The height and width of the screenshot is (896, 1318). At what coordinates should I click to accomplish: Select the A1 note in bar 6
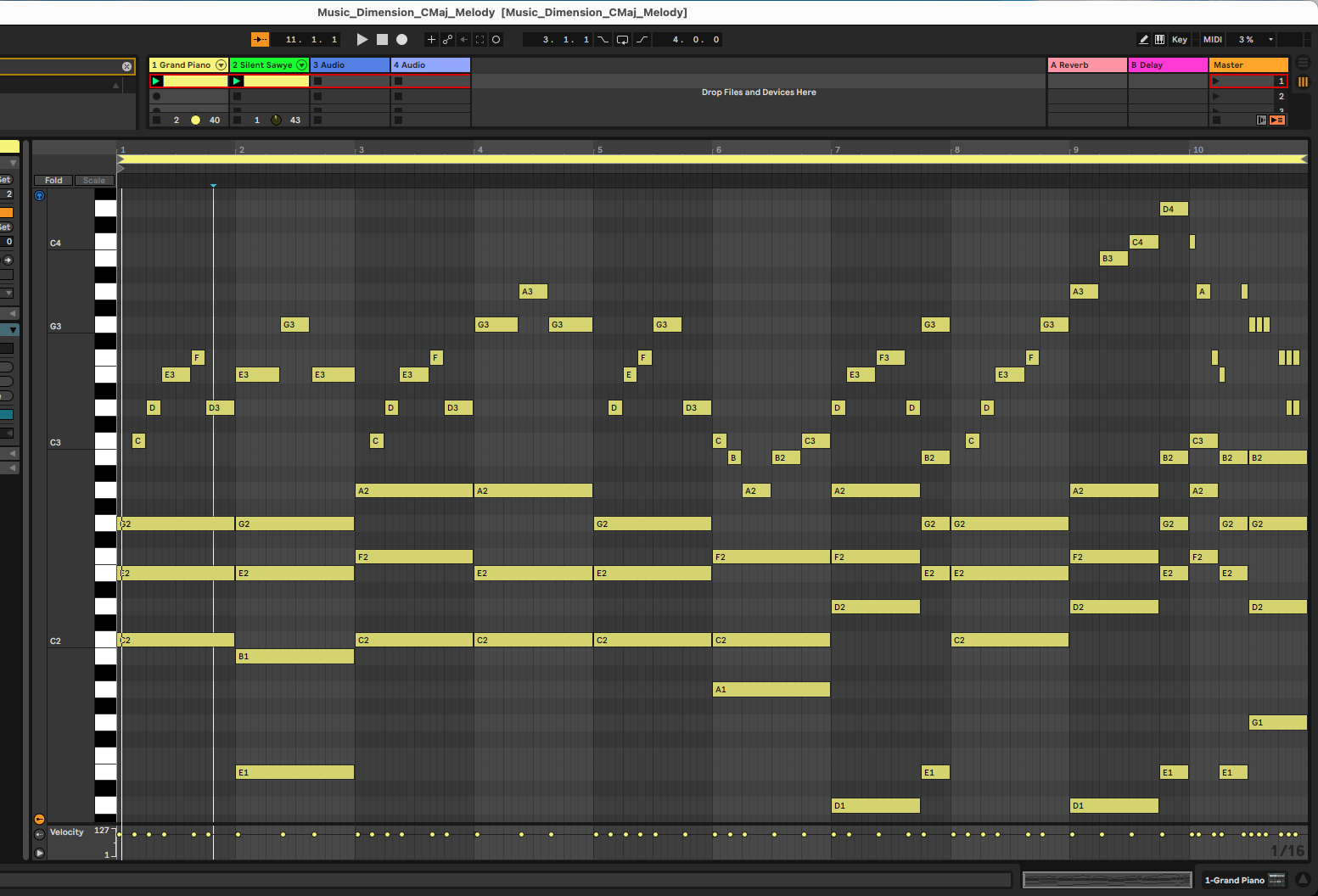pyautogui.click(x=771, y=689)
